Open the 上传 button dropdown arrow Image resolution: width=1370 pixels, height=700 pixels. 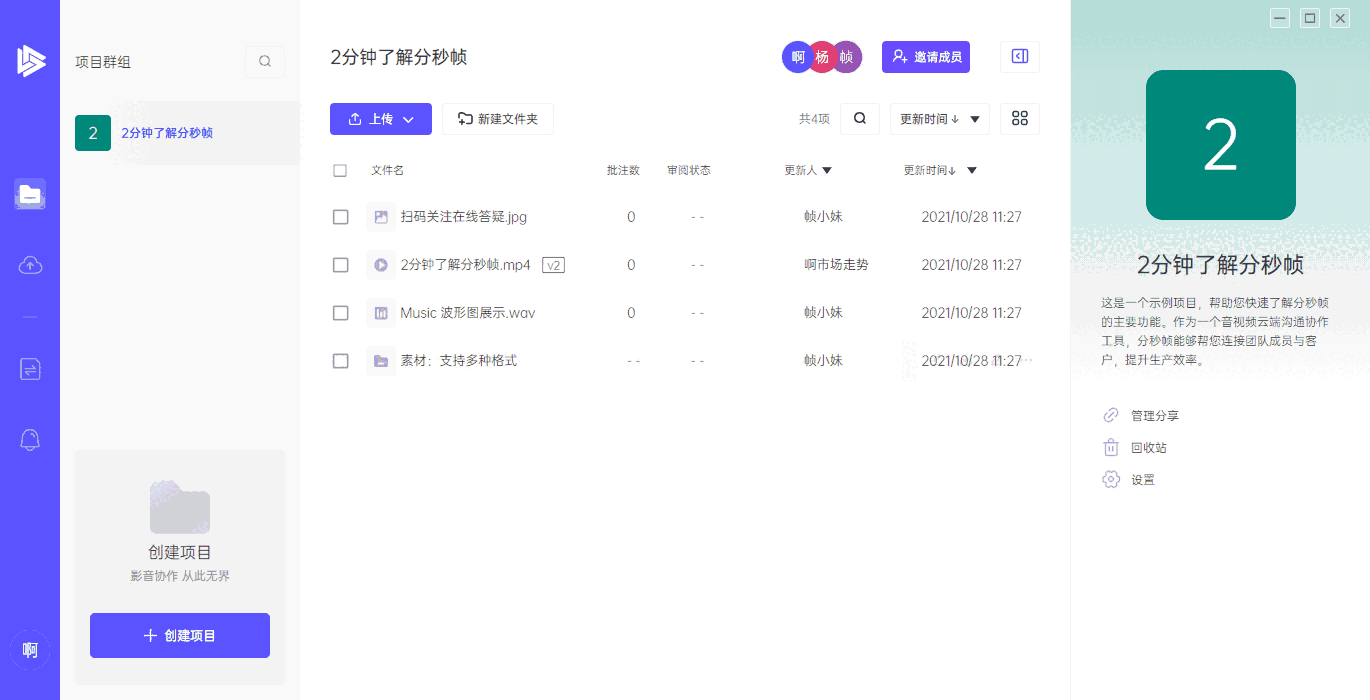point(408,118)
